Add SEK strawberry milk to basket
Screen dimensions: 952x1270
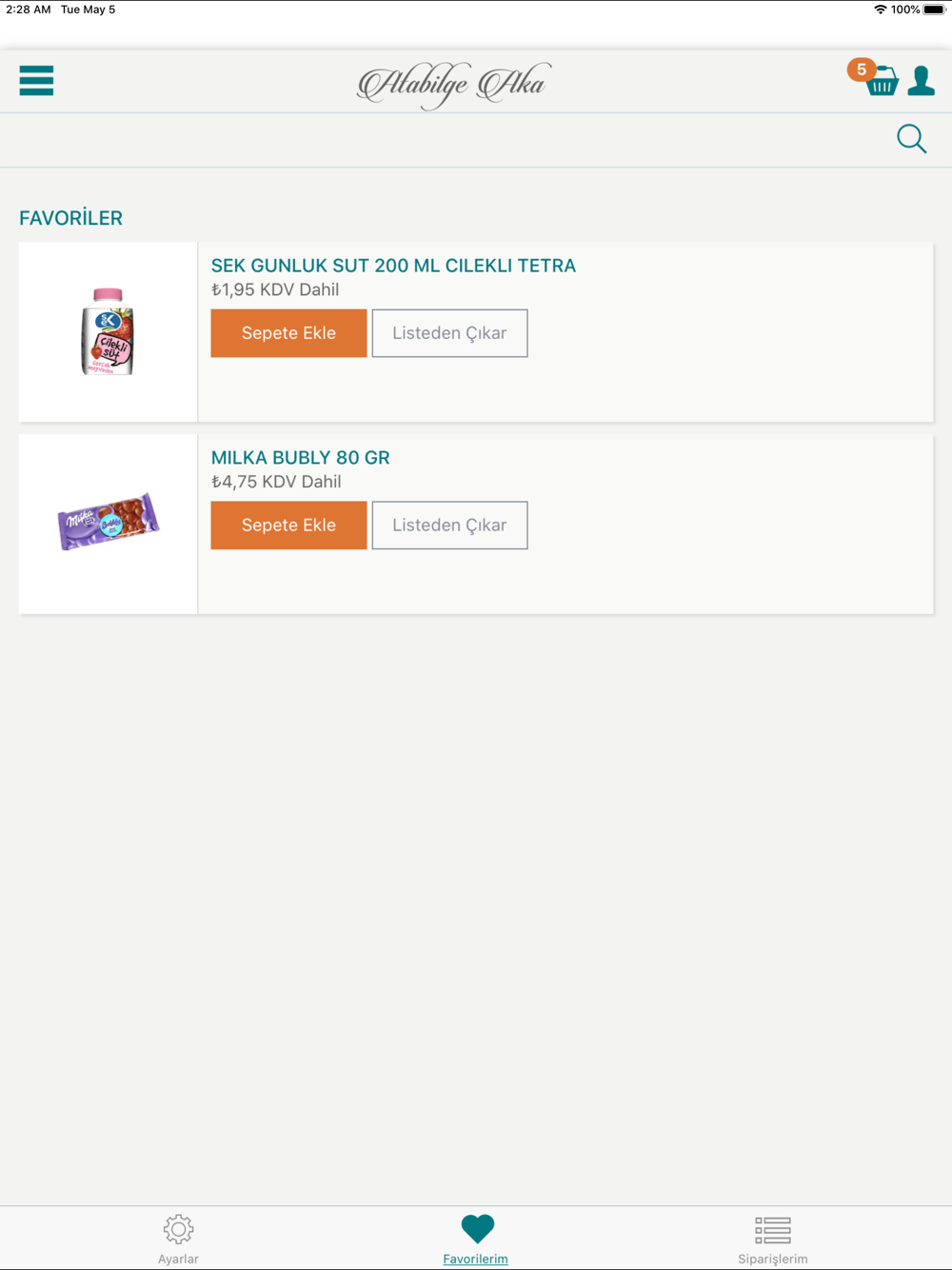coord(288,333)
